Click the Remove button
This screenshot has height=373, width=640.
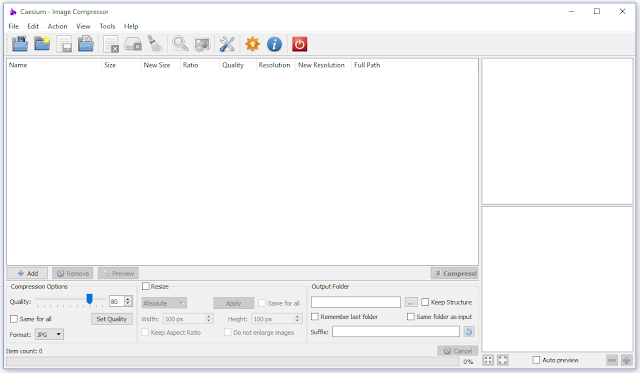coord(73,273)
